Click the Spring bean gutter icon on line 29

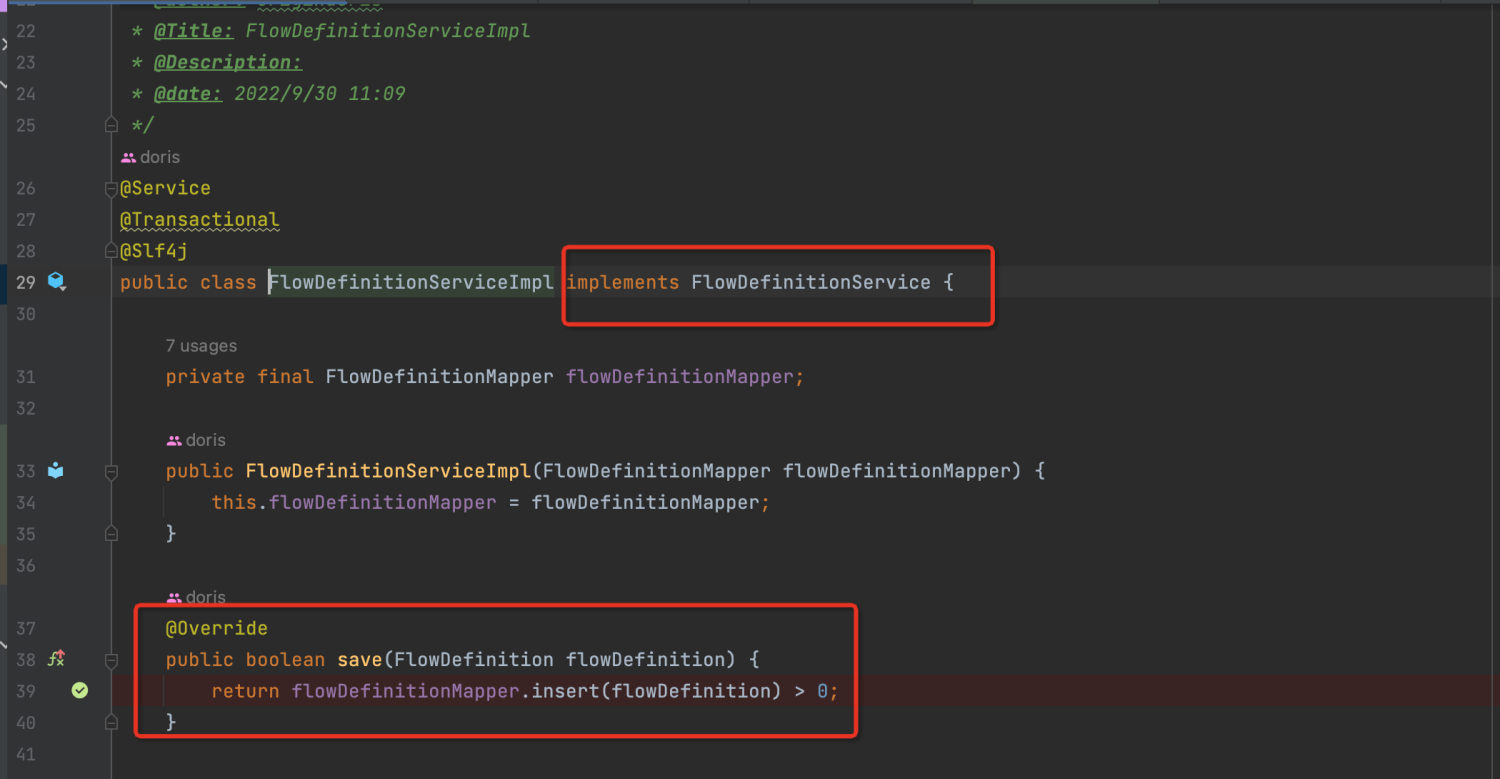click(x=57, y=282)
